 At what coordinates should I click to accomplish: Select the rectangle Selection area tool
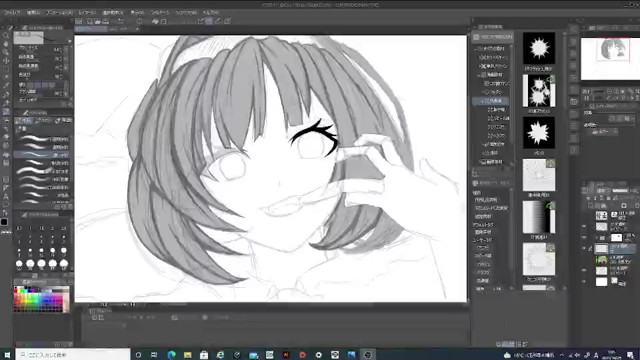[x=6, y=69]
